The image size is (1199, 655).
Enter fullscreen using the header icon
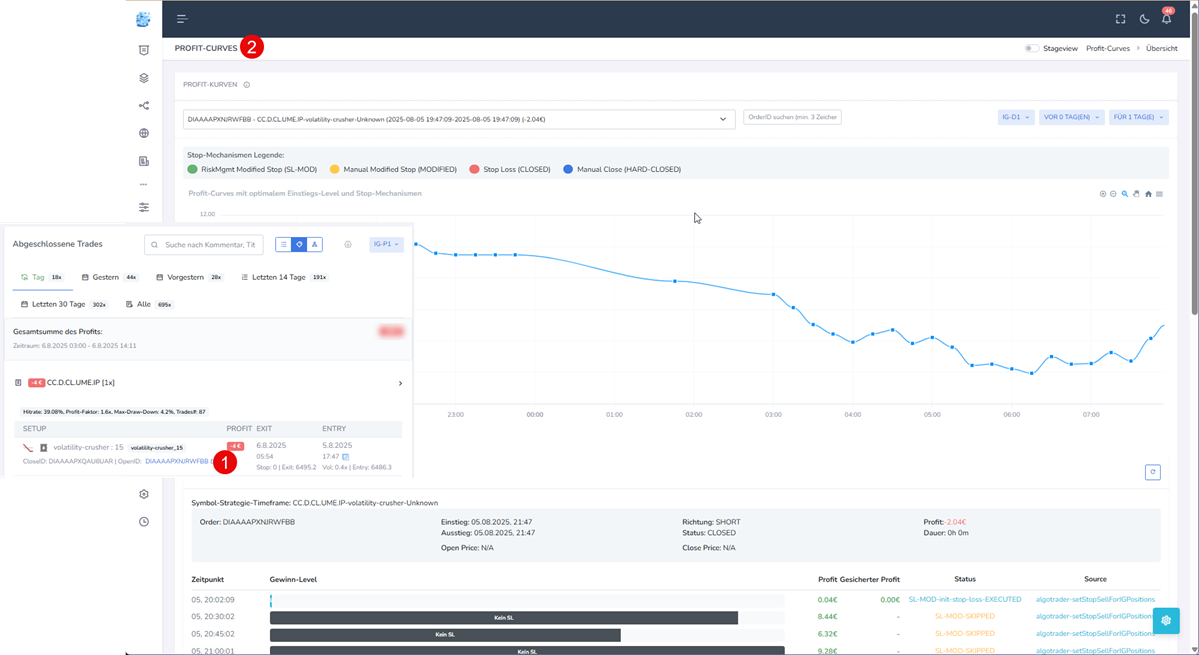(1120, 19)
